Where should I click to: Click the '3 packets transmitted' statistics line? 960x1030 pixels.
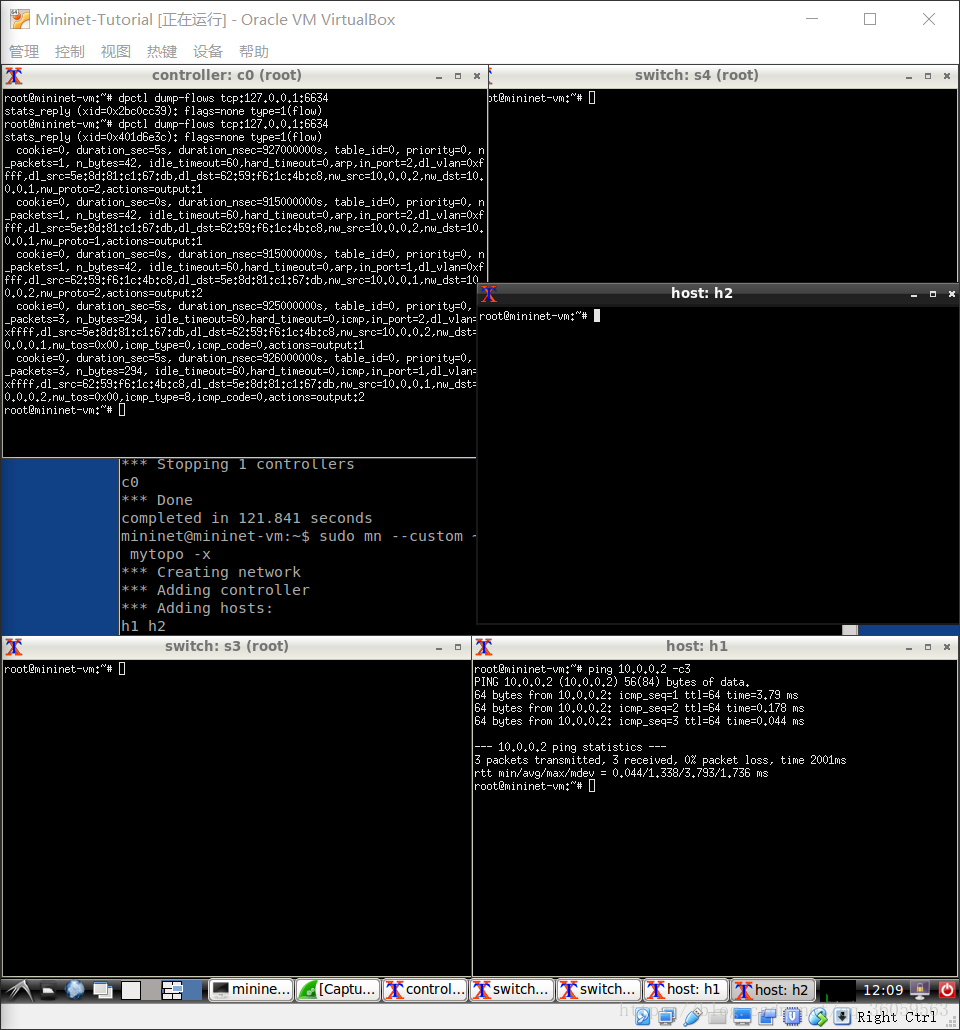click(660, 760)
